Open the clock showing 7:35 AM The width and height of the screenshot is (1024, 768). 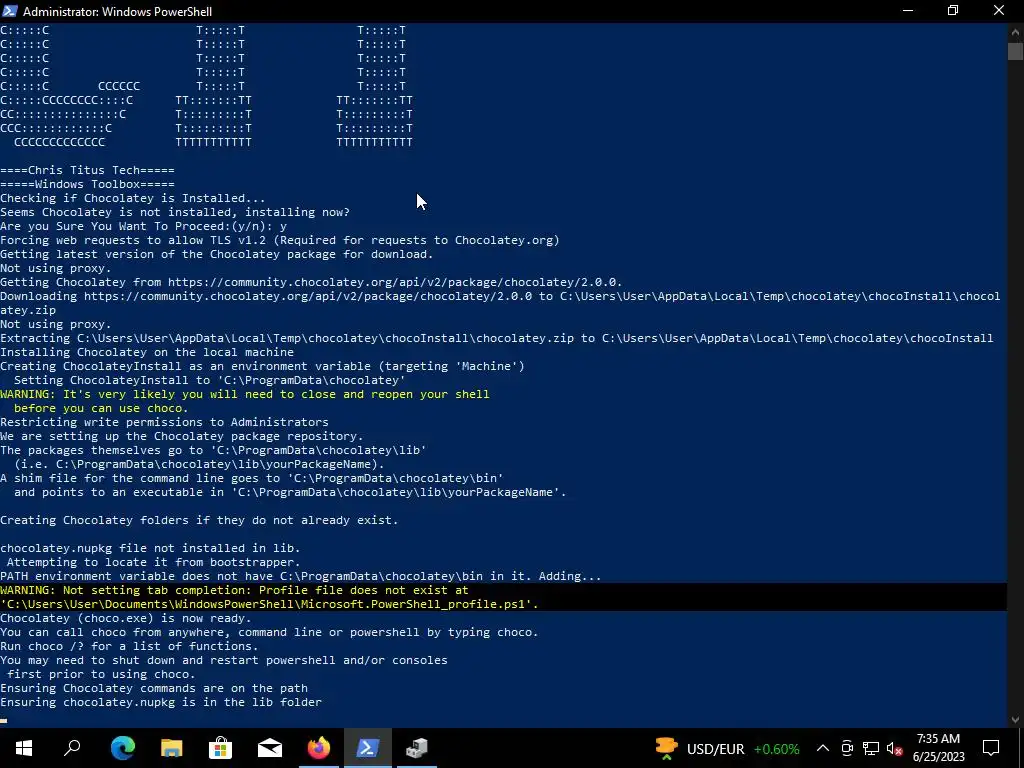pos(938,748)
